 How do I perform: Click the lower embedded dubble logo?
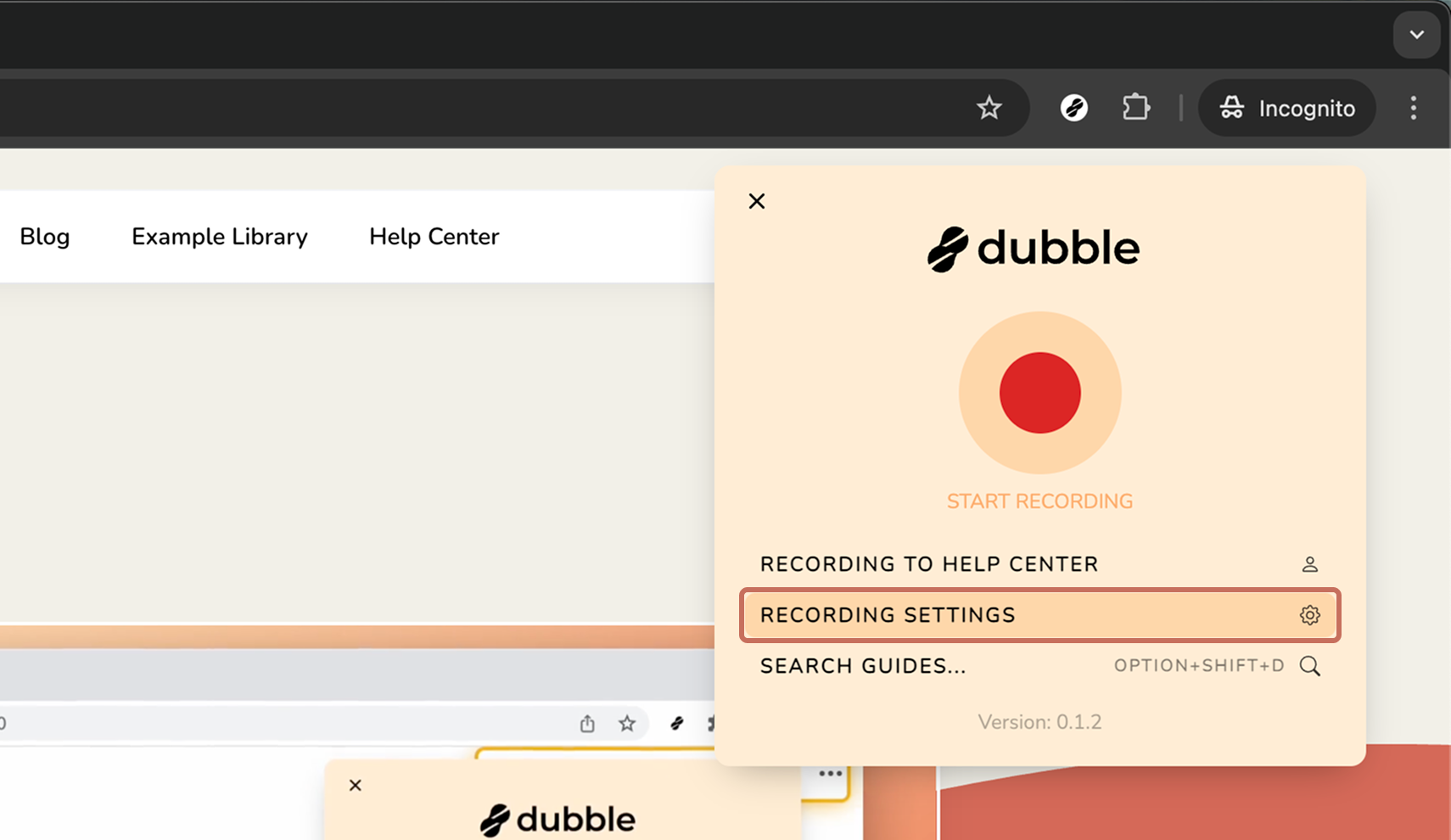pos(557,820)
